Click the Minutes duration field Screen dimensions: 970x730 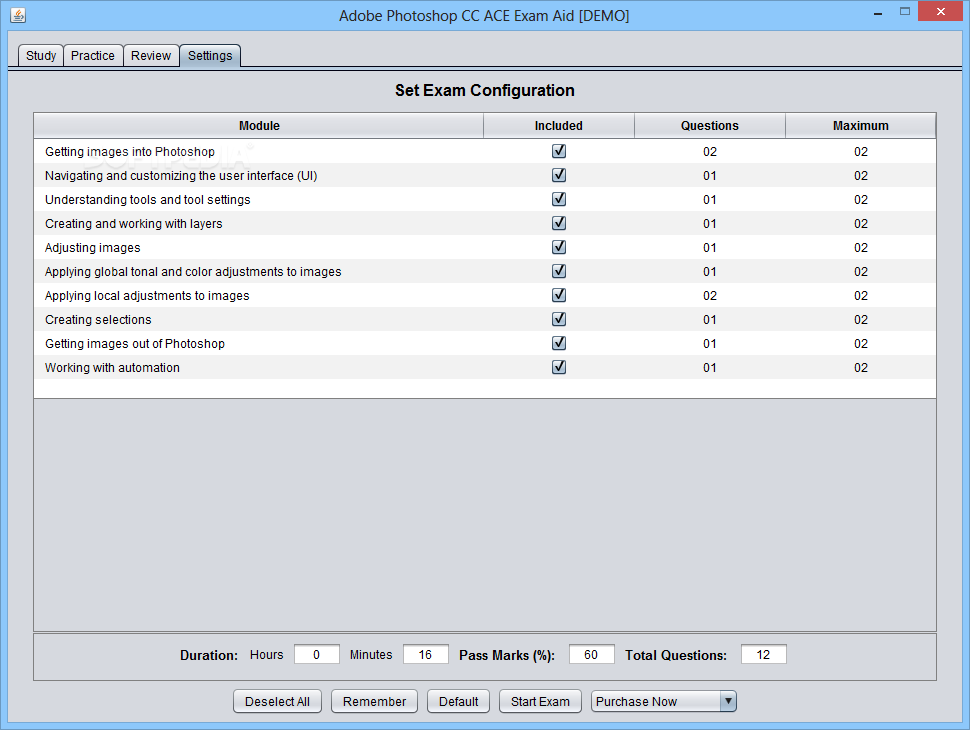pyautogui.click(x=426, y=655)
